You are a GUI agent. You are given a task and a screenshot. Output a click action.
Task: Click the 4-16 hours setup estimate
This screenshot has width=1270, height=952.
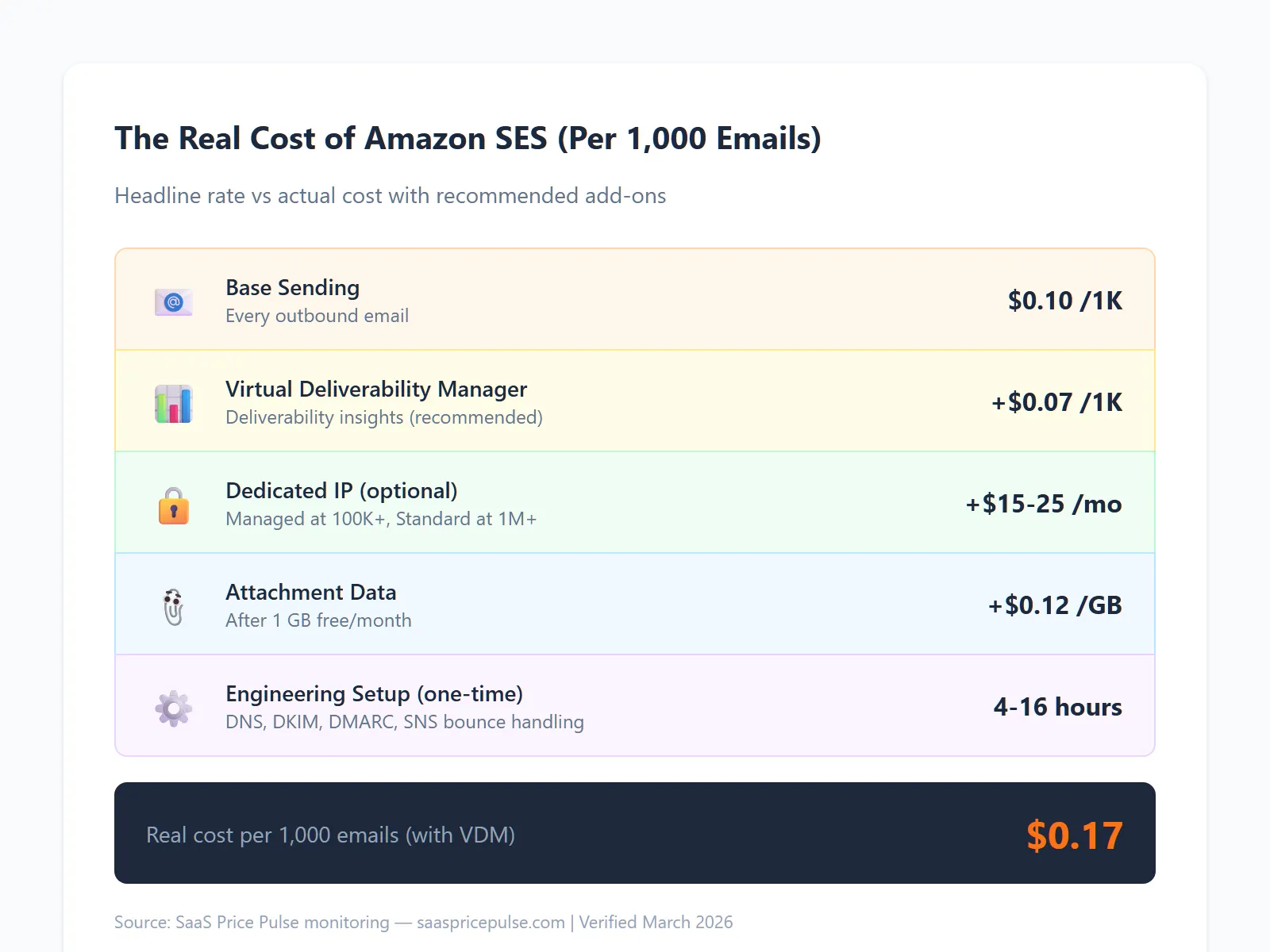tap(1057, 707)
